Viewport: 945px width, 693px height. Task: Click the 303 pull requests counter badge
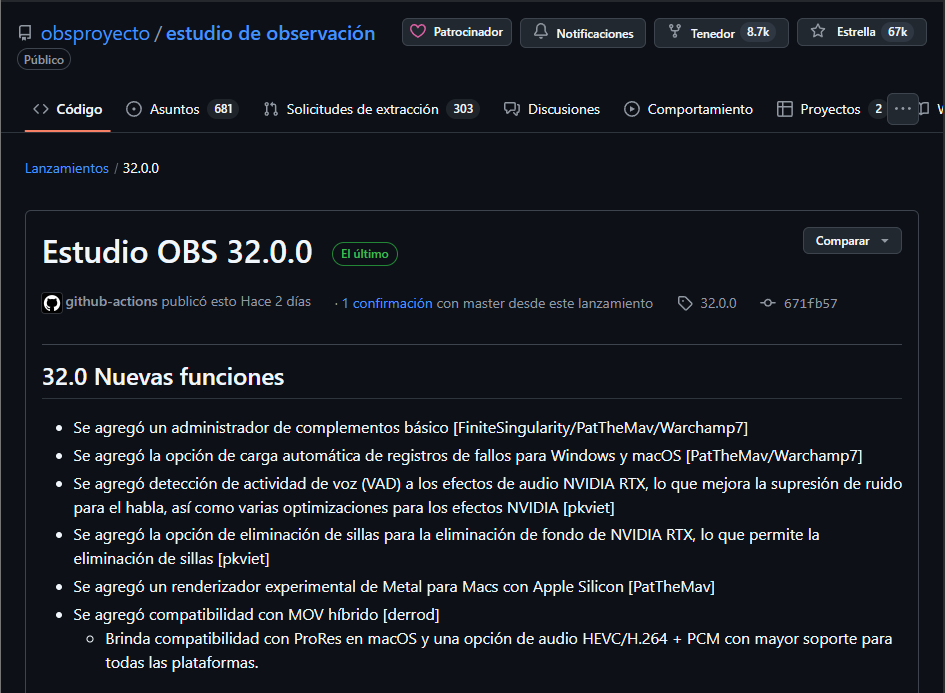click(x=463, y=109)
